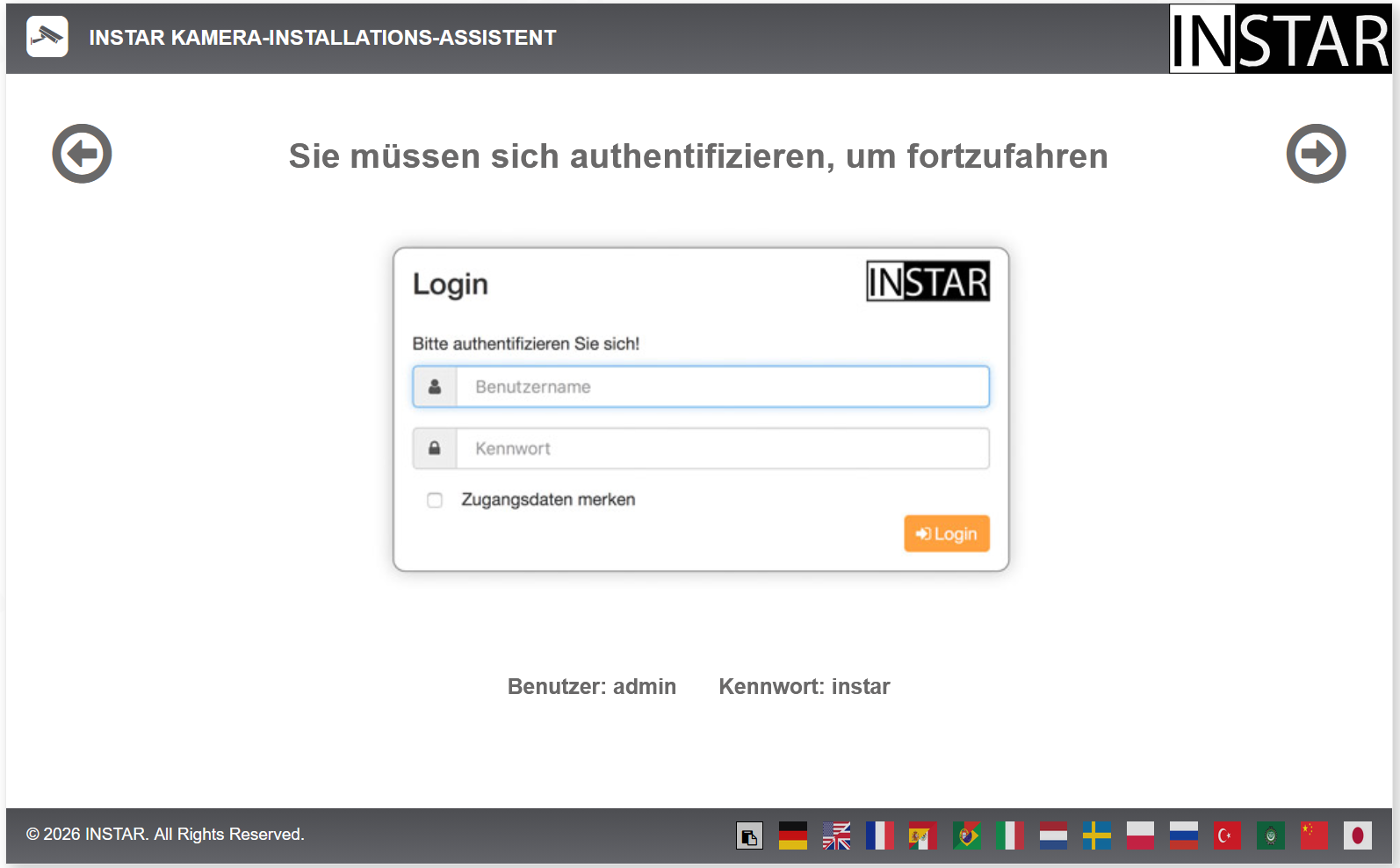Click the text "Bitte authentifizieren Sie sich!"
Viewport: 1400px width, 868px height.
(x=526, y=344)
